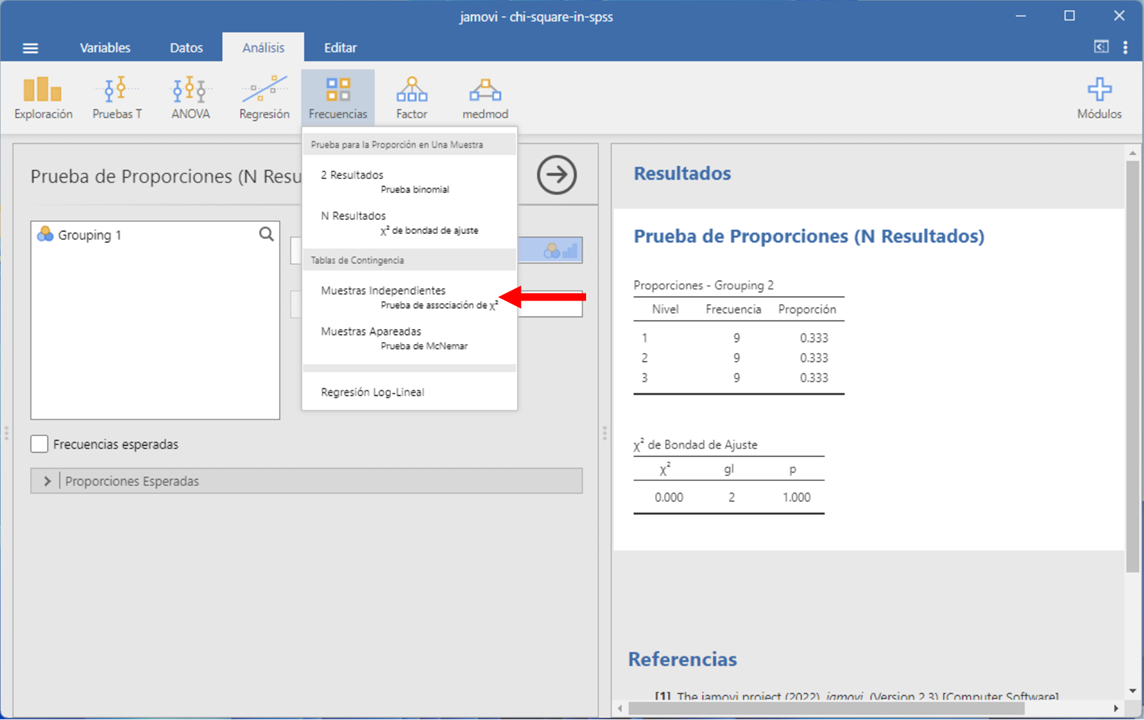This screenshot has height=720, width=1144.
Task: Enable the Frecuencias esperadas checkbox
Action: [40, 444]
